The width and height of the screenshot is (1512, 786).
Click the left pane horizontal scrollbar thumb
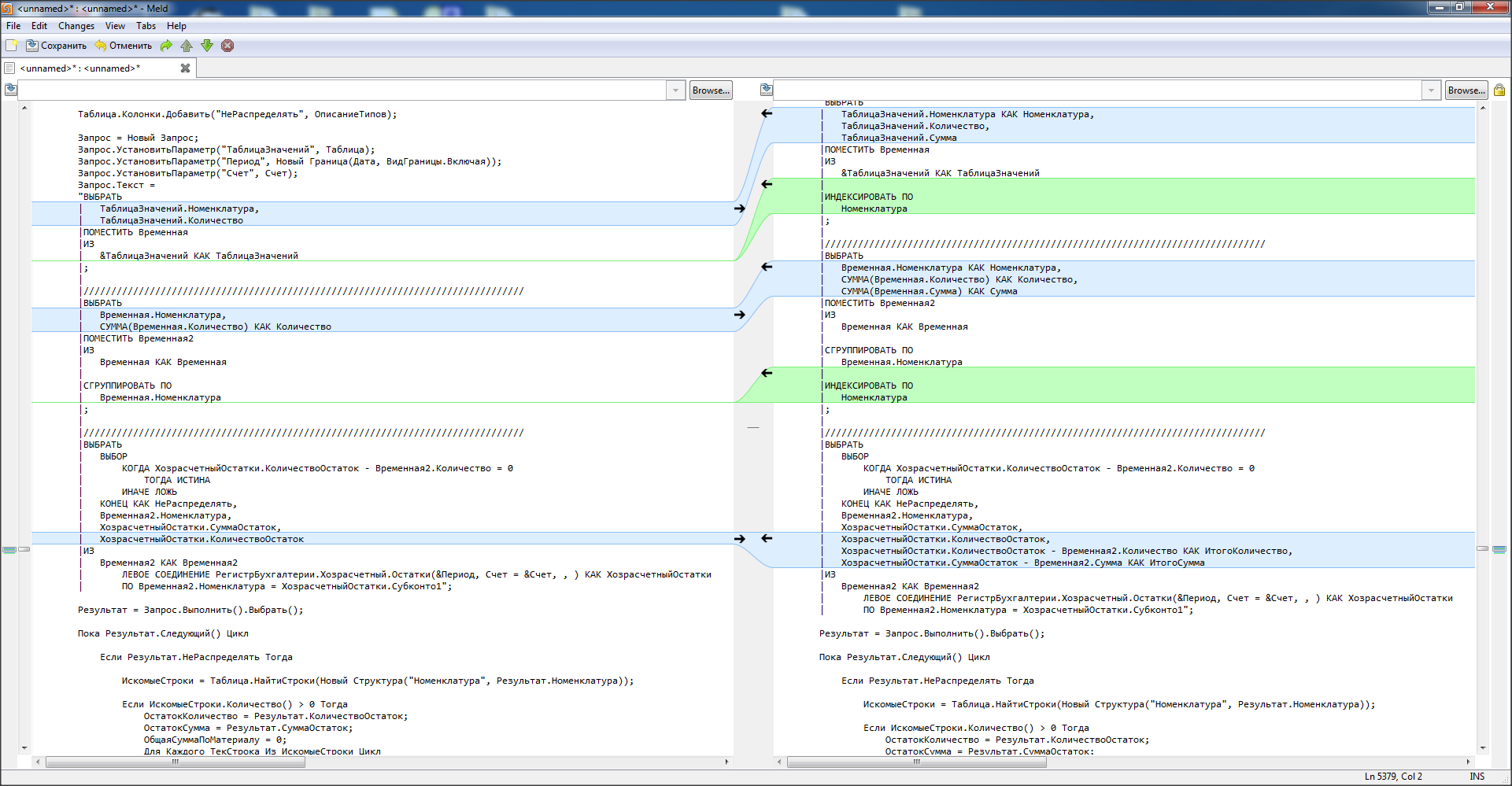coord(175,762)
